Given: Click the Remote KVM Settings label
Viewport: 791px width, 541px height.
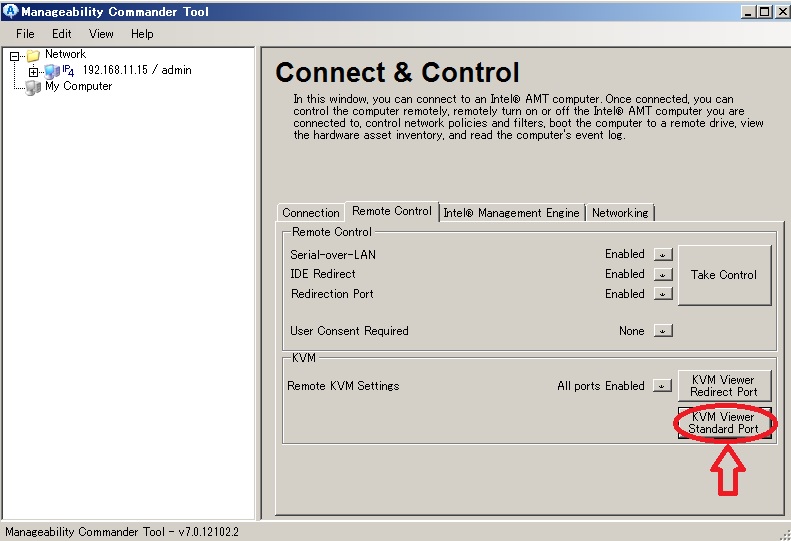Looking at the screenshot, I should [x=343, y=386].
